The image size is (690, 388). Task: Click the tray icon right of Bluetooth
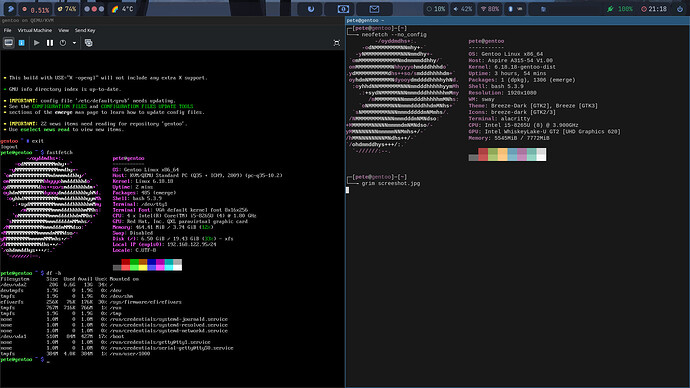543,9
